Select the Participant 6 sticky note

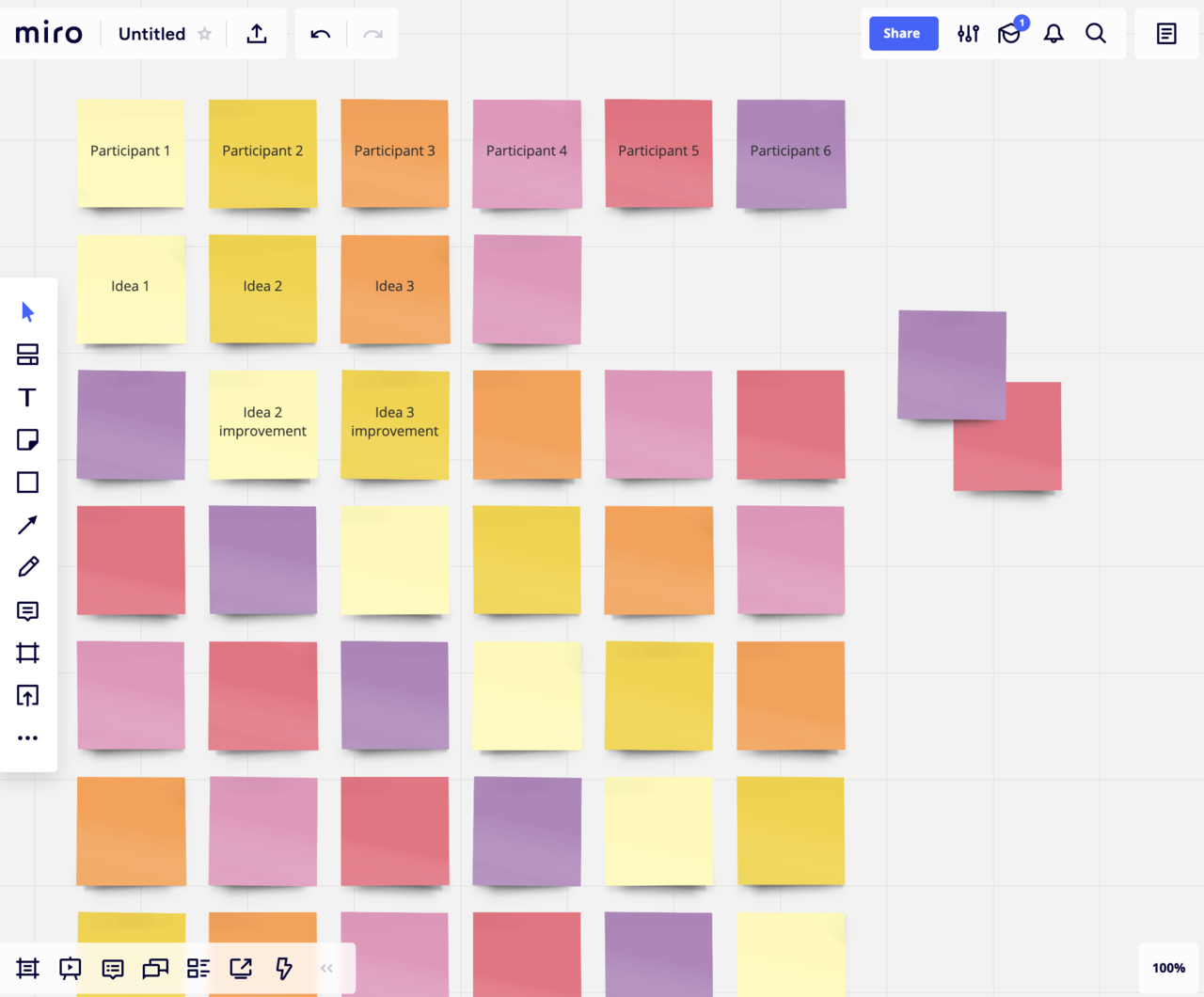point(791,153)
